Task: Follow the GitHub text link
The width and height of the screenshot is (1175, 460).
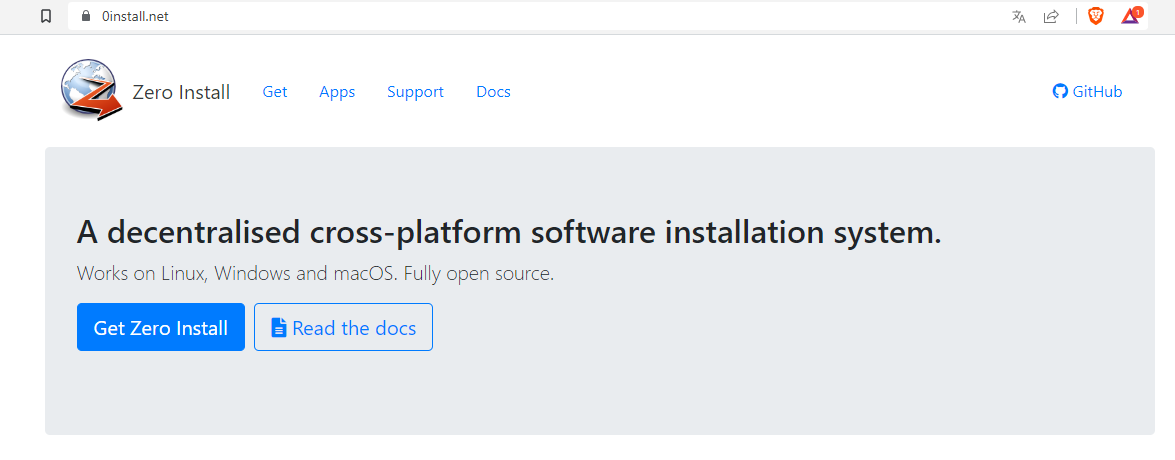Action: 1097,92
